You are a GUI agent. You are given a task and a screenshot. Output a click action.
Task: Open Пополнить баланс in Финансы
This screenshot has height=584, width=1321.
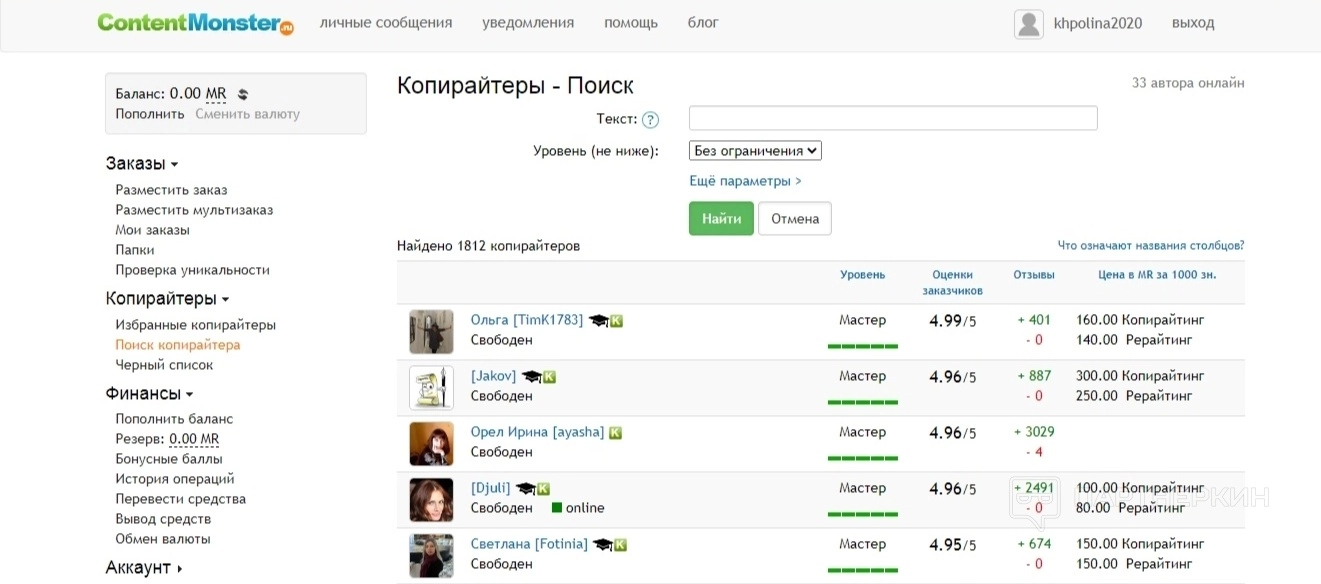coord(174,419)
